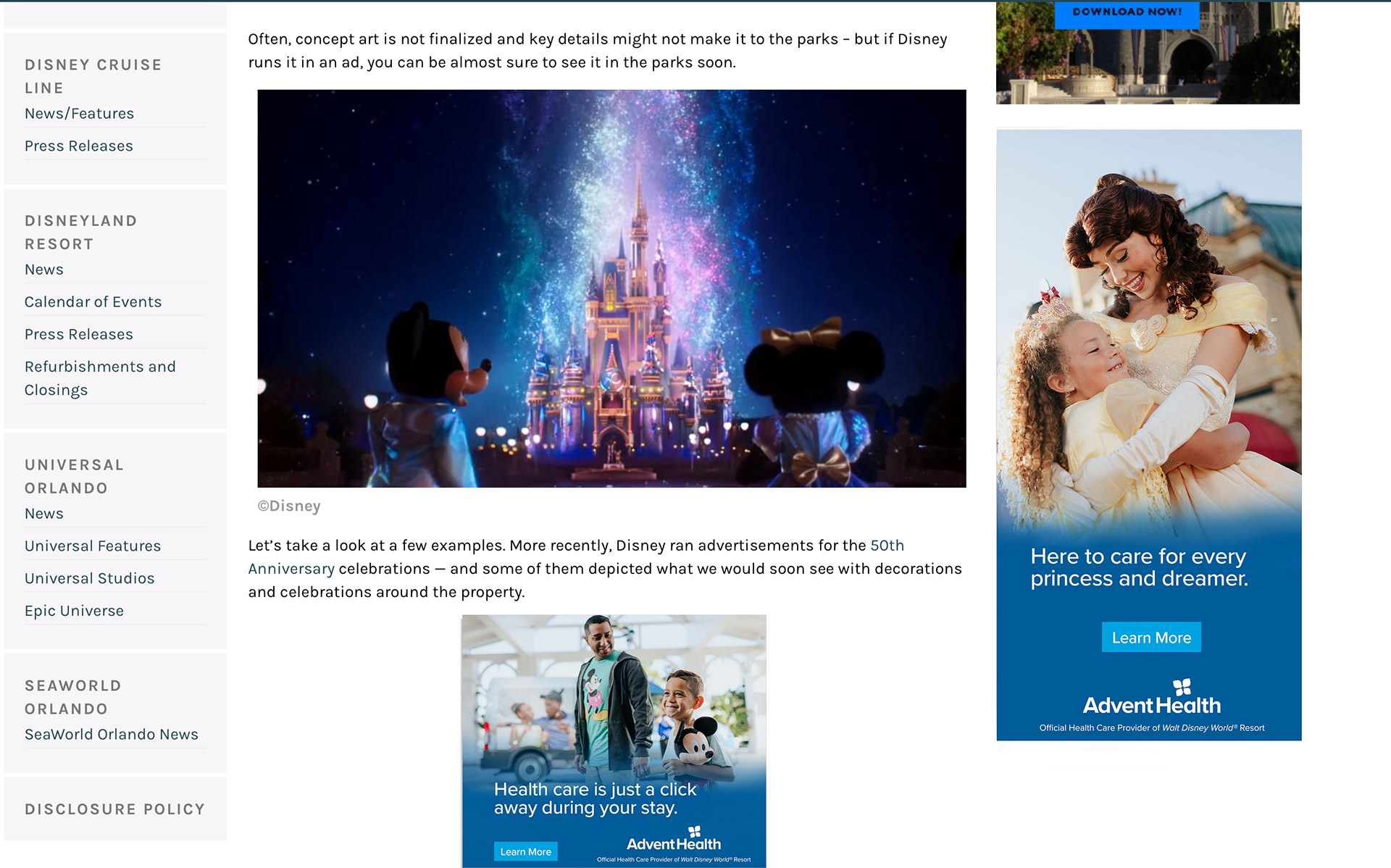Click the Download Now button in top ad
This screenshot has width=1391, height=868.
(1127, 13)
